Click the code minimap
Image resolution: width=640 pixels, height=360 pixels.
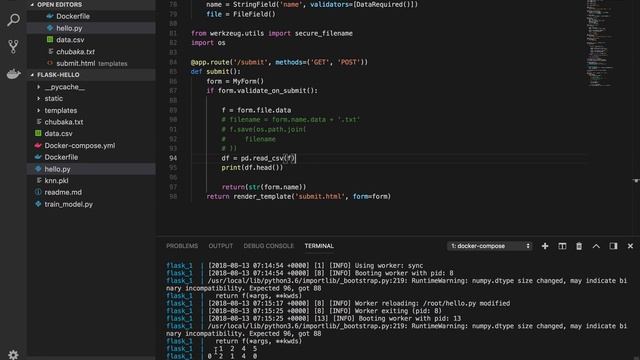(x=600, y=43)
